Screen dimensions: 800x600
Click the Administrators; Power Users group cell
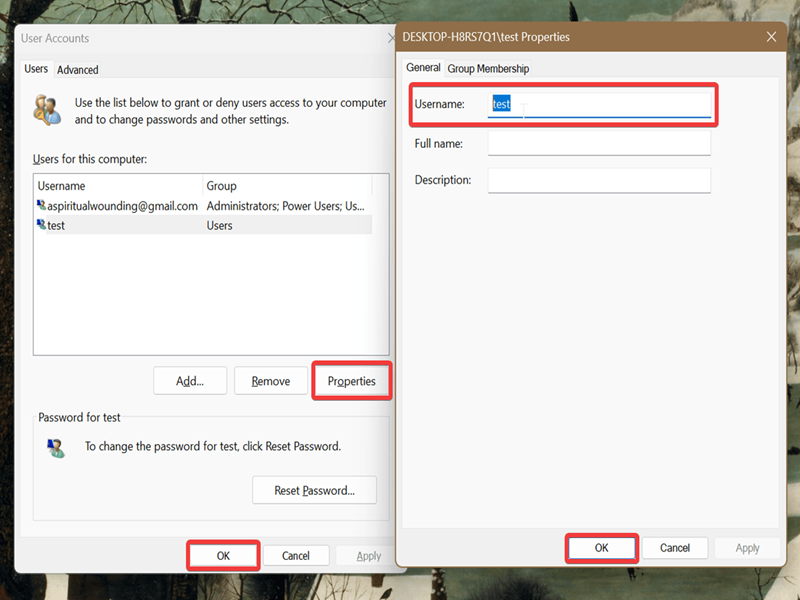pos(285,206)
